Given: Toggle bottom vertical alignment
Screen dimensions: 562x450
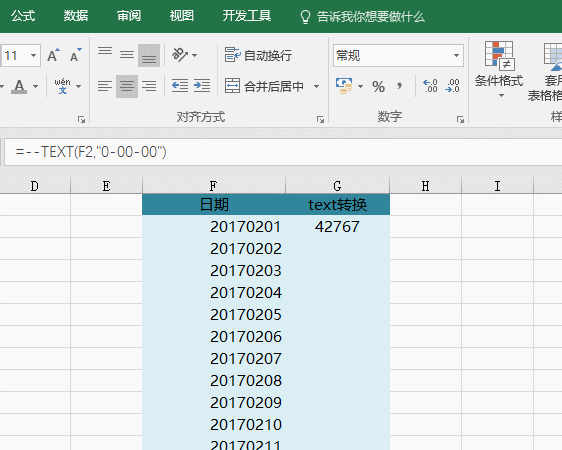Looking at the screenshot, I should point(149,56).
